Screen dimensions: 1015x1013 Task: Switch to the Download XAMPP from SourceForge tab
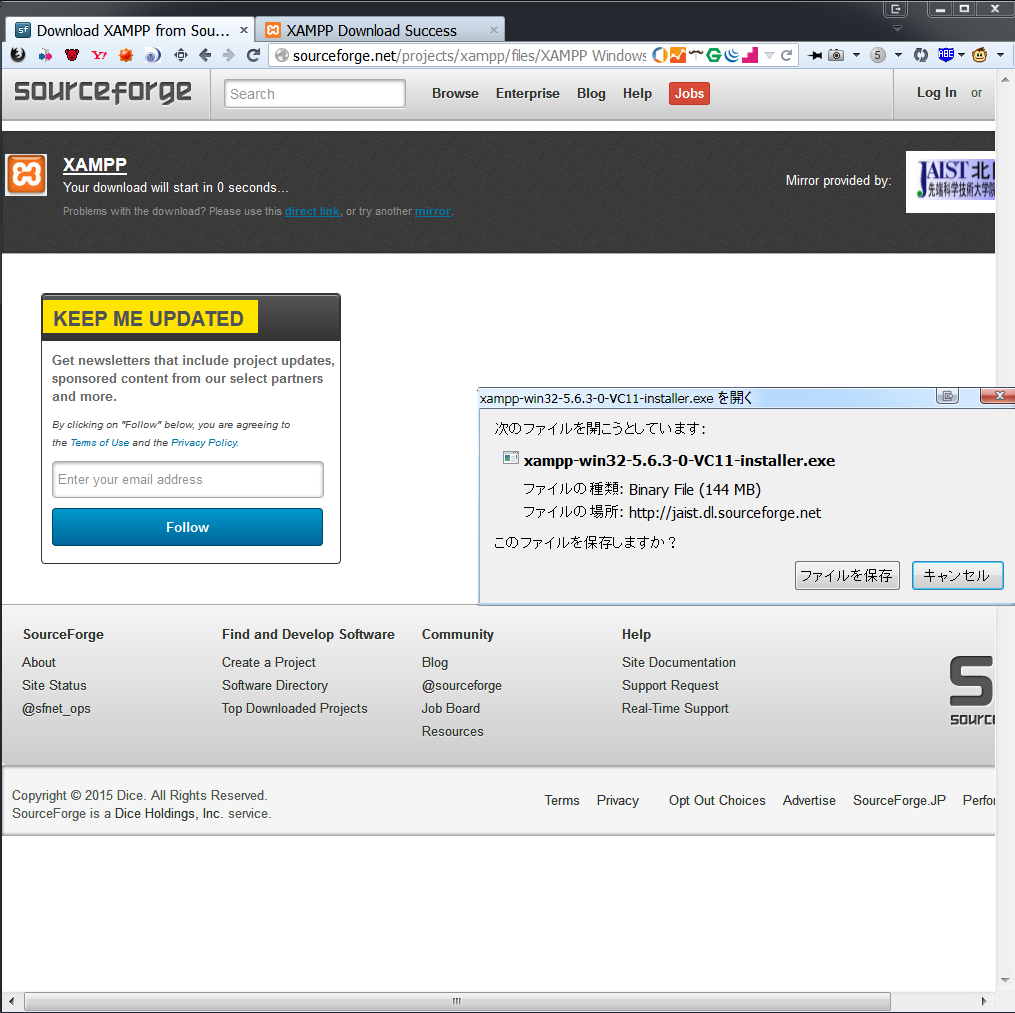pos(129,30)
